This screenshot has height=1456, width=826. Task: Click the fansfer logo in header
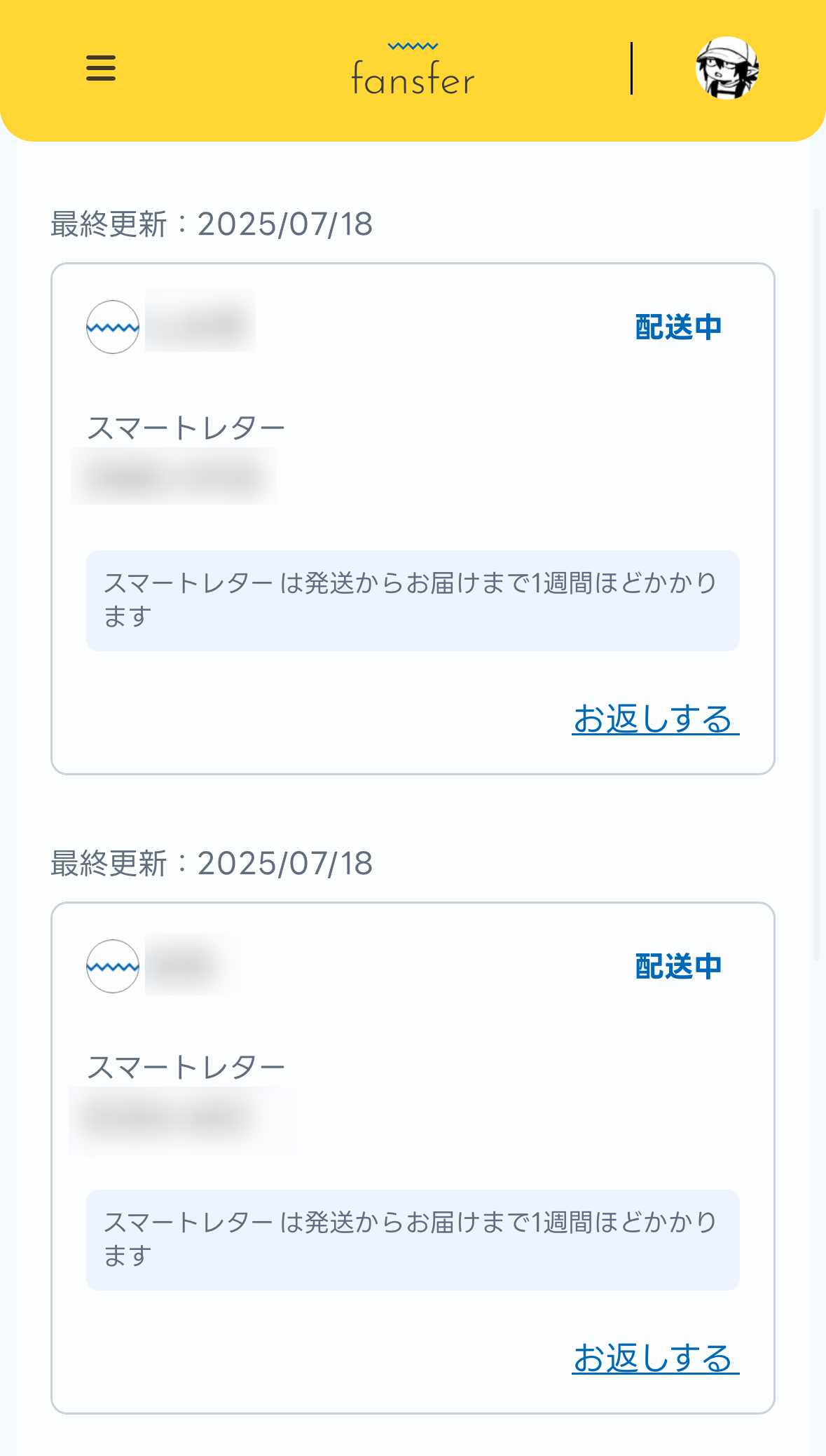(x=413, y=70)
